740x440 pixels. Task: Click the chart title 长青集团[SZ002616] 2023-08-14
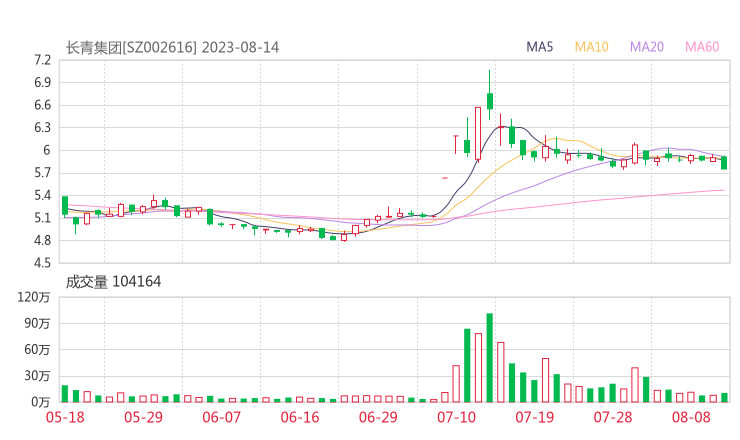[172, 48]
